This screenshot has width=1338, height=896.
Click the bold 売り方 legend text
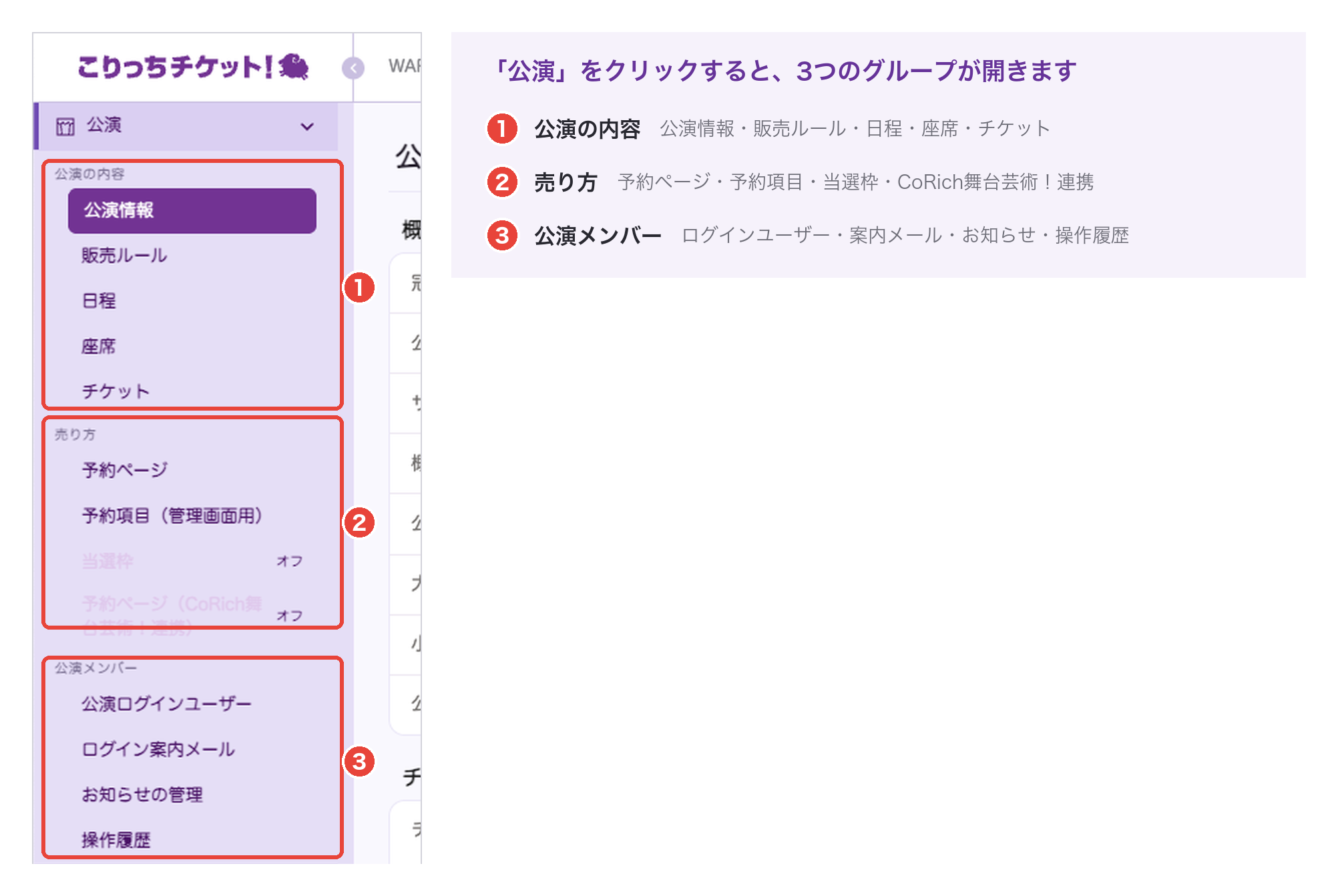click(x=566, y=182)
